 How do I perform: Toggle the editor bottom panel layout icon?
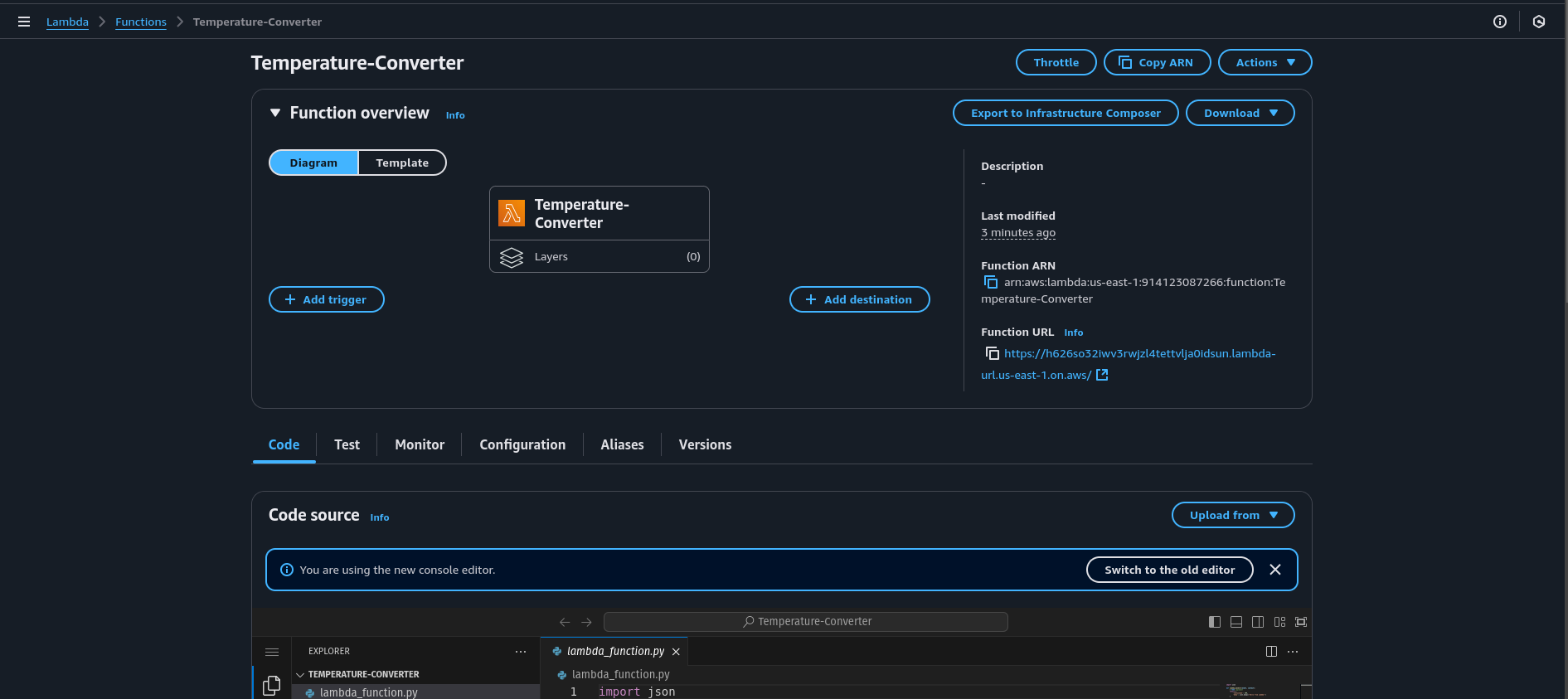pyautogui.click(x=1236, y=622)
